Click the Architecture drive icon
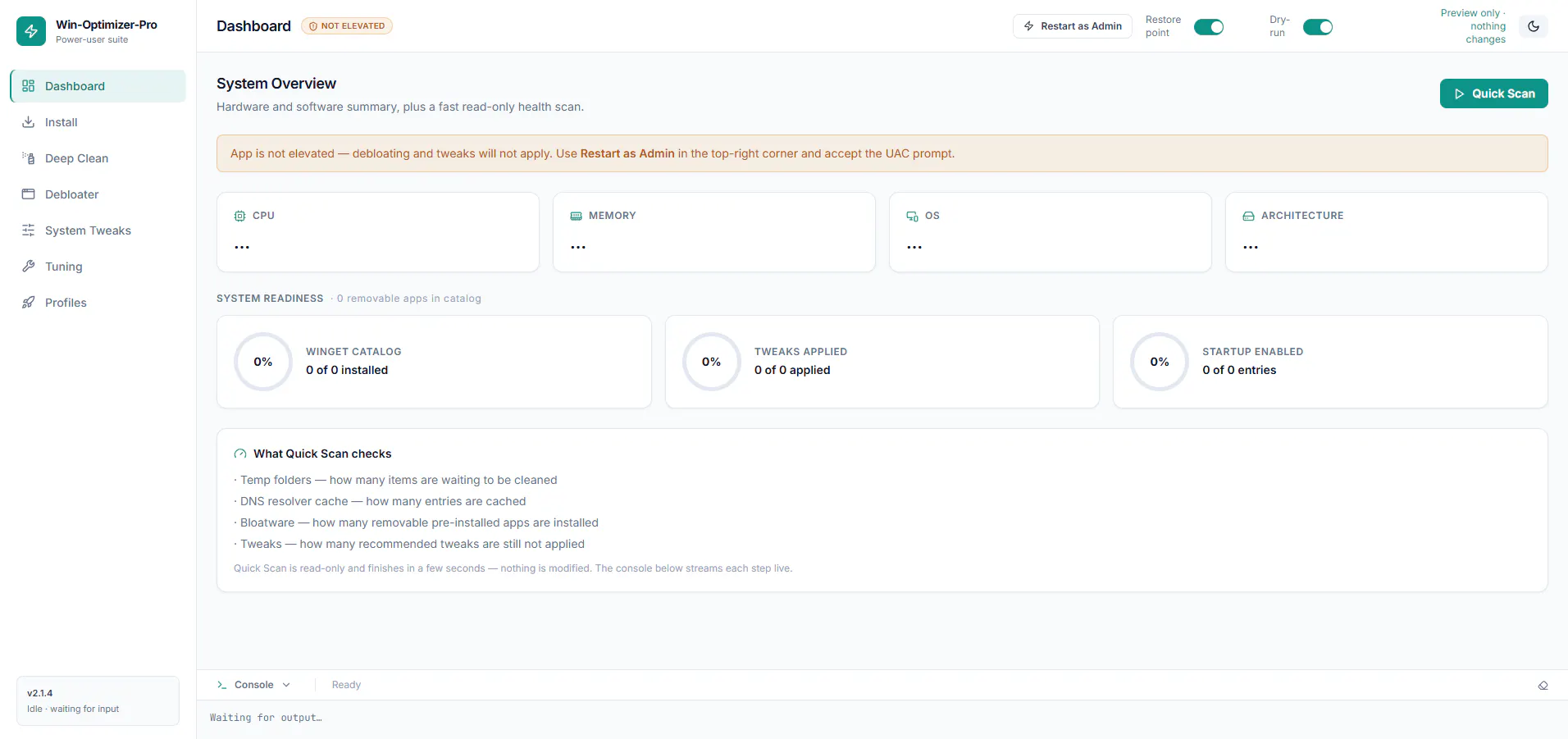Image resolution: width=1568 pixels, height=739 pixels. pyautogui.click(x=1248, y=216)
